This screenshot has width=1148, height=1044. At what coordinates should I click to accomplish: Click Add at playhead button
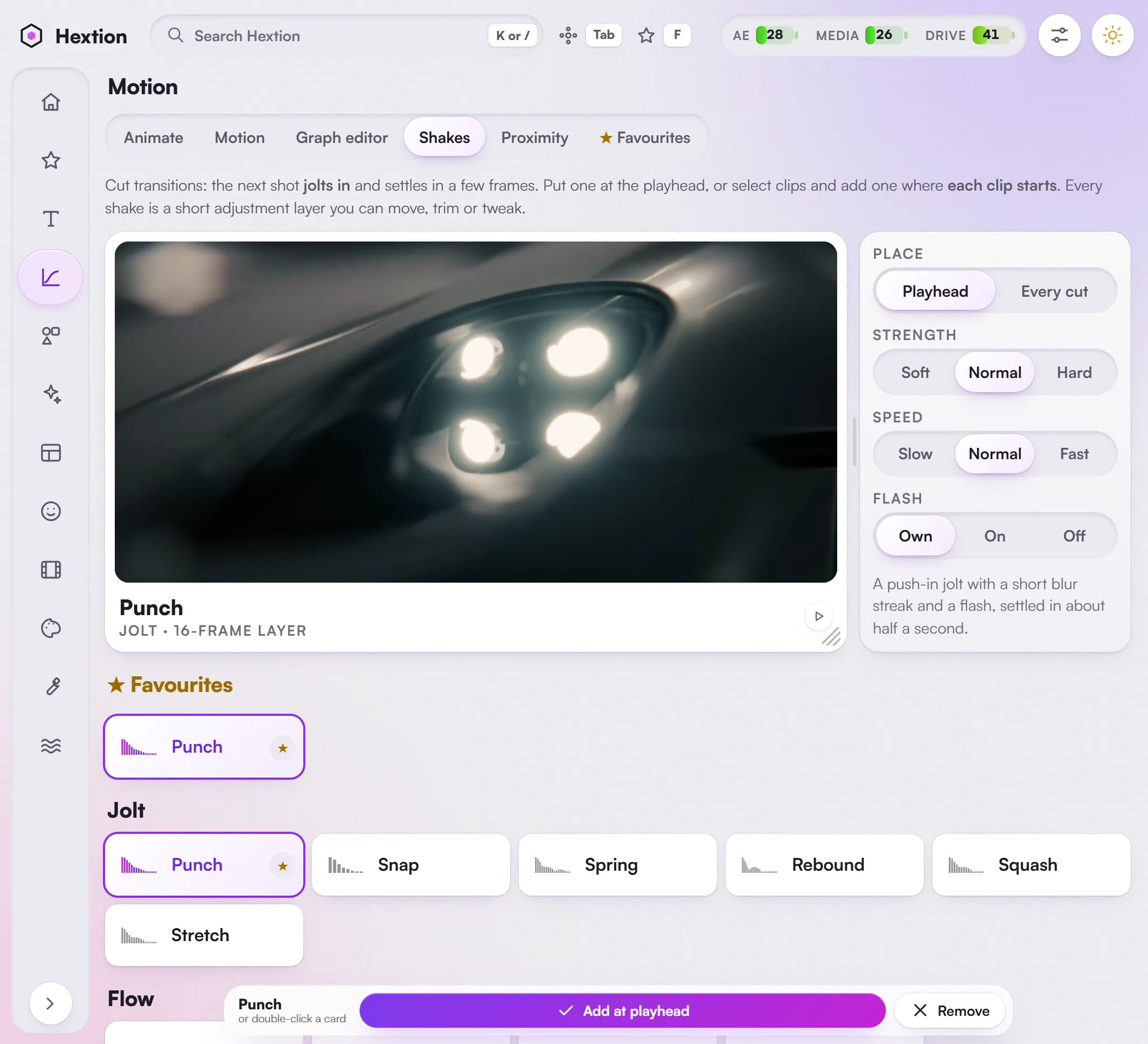(622, 1010)
